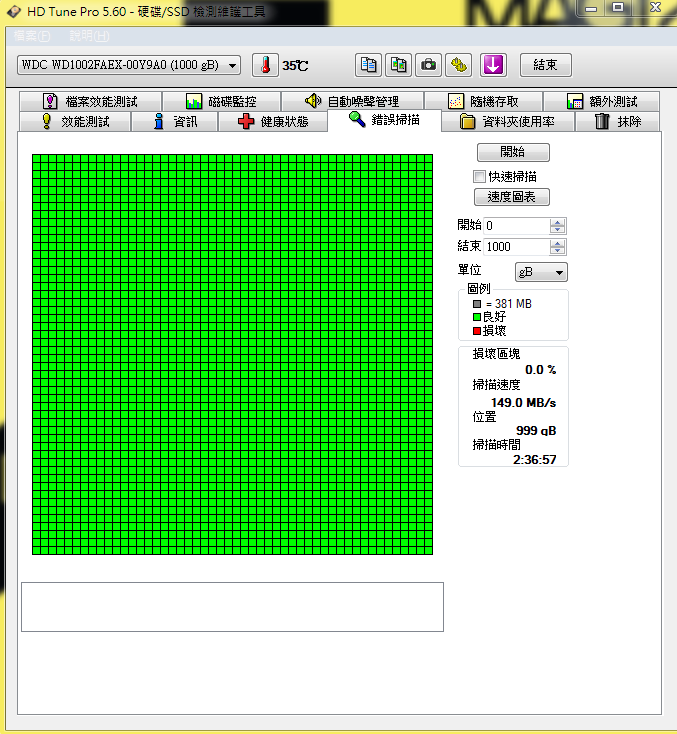Click the red 損壞 legend swatch
The image size is (677, 734).
pos(477,331)
